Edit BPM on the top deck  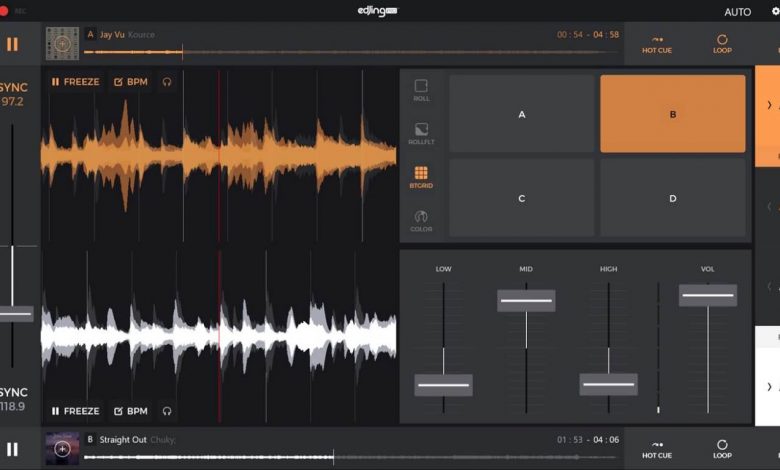[x=131, y=82]
